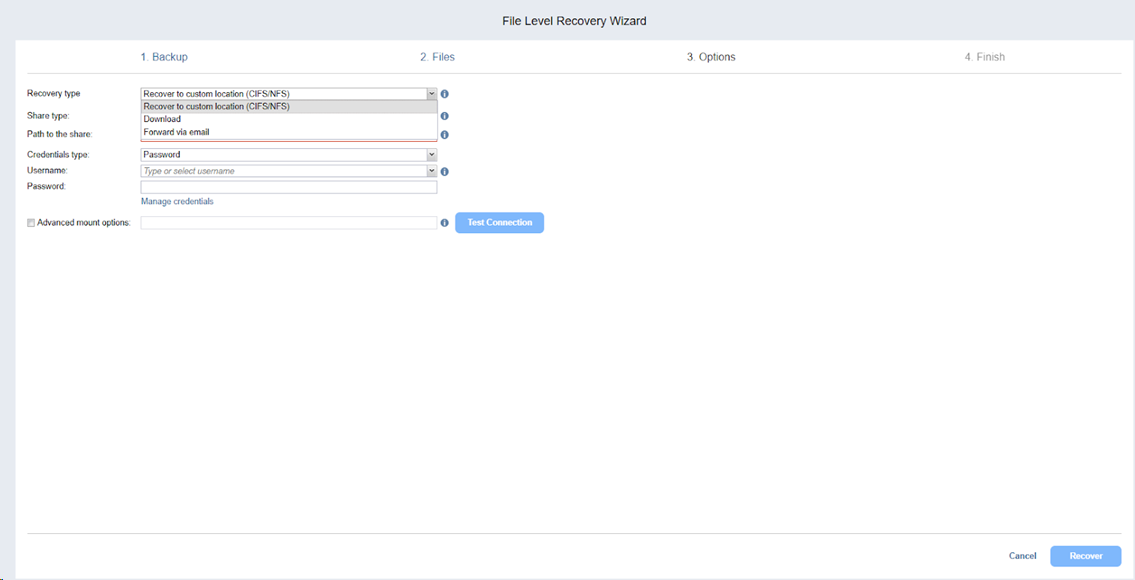Cancel the File Level Recovery Wizard

point(1022,556)
